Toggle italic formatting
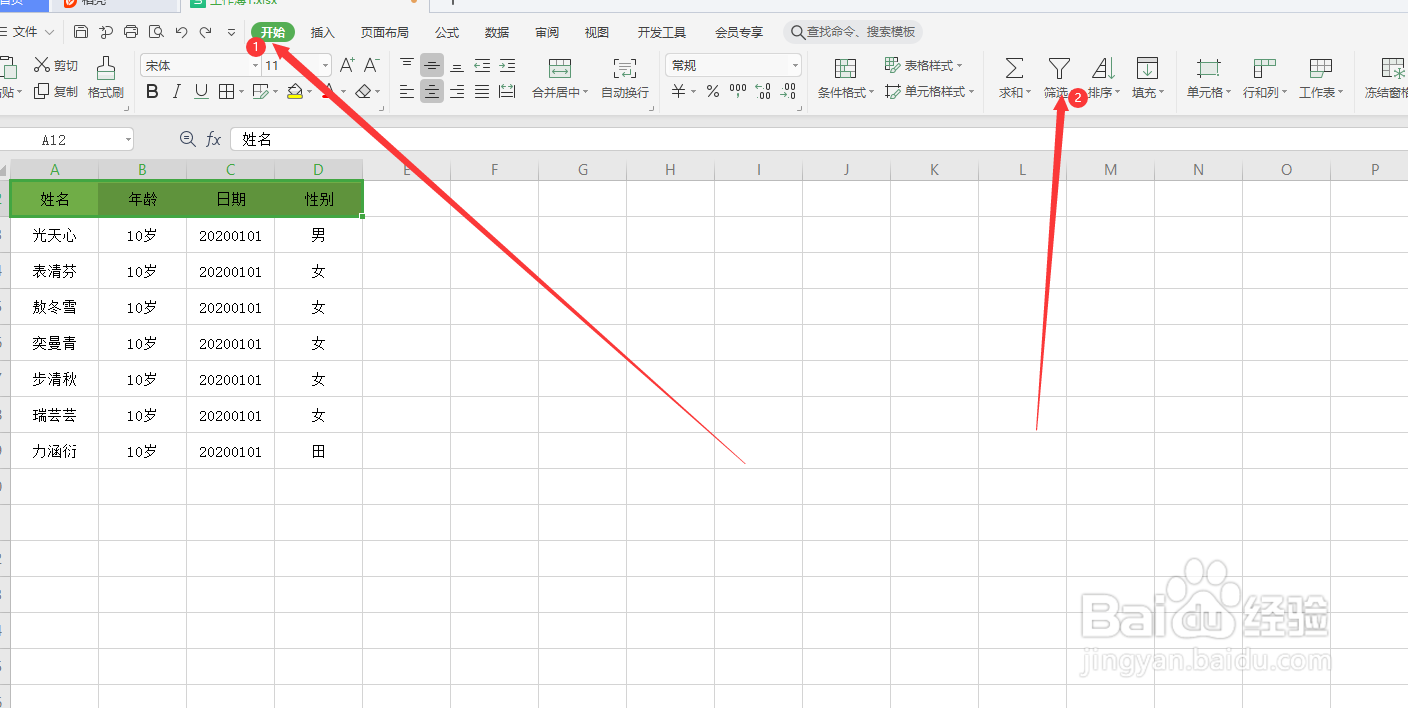Screen dimensions: 1408x708 point(177,91)
